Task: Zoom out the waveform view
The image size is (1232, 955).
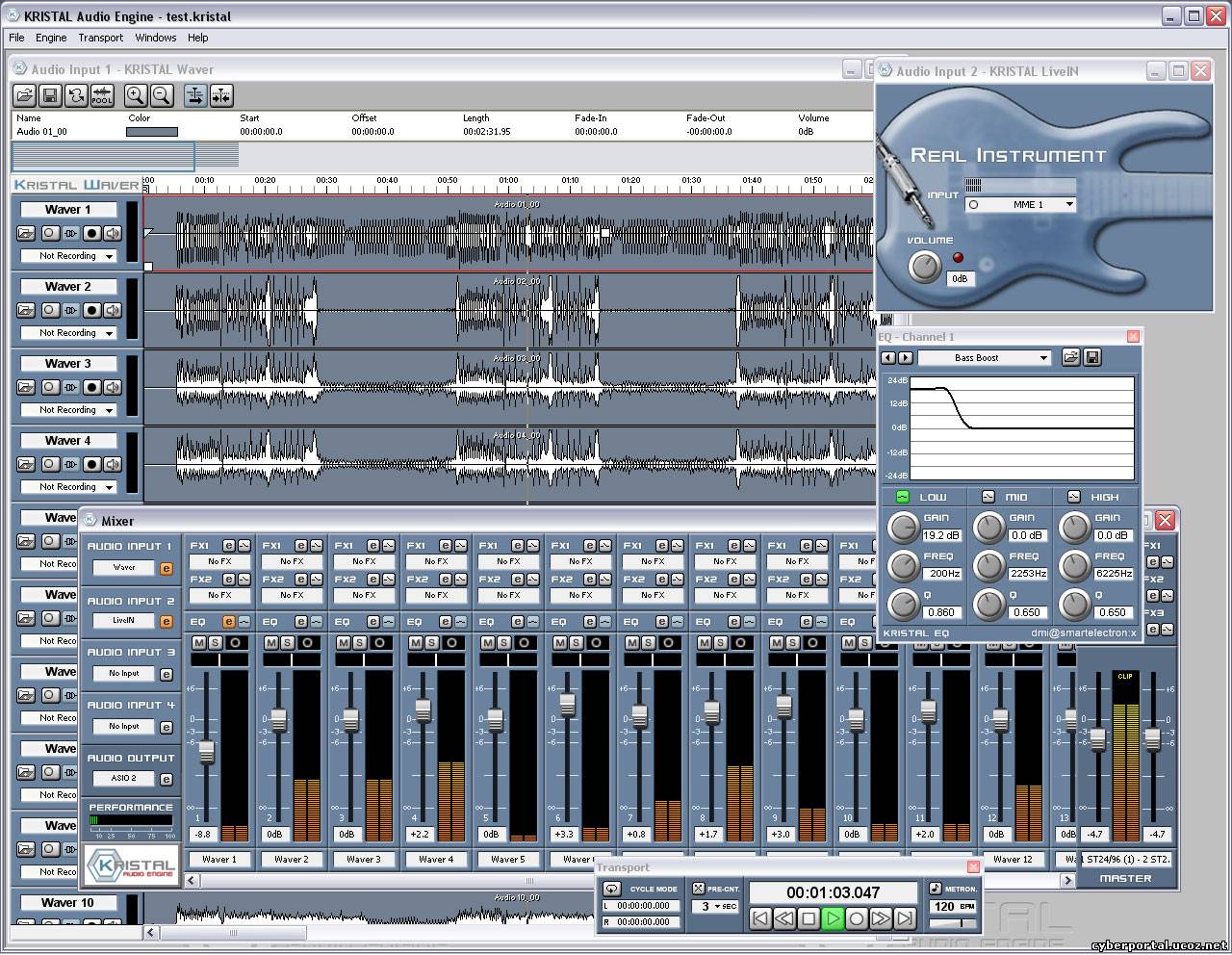Action: coord(161,95)
